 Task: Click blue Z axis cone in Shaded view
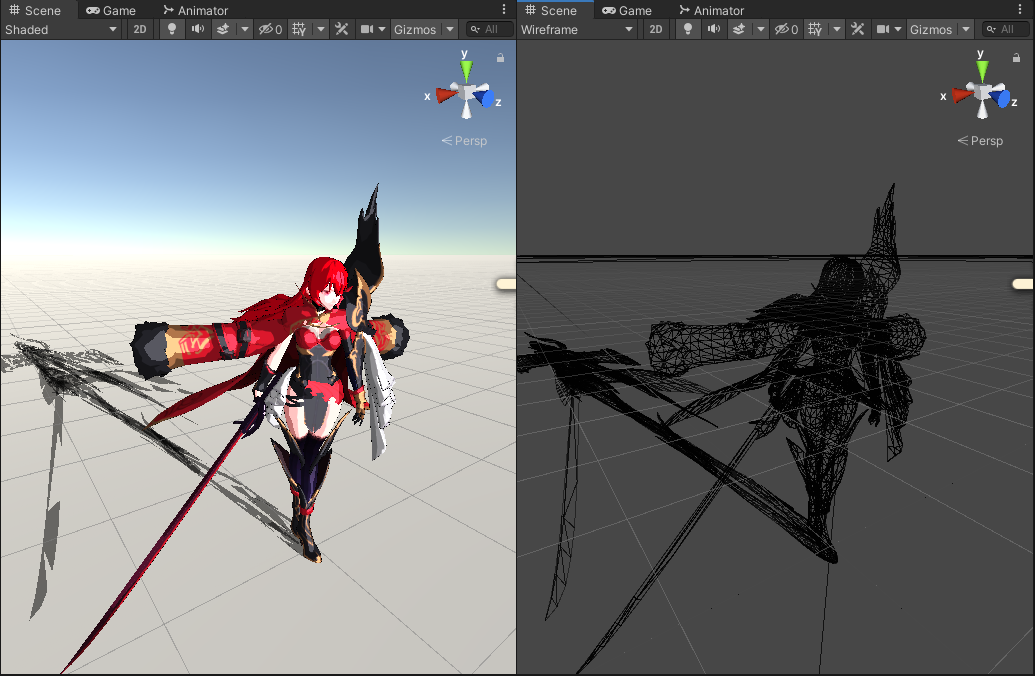485,98
